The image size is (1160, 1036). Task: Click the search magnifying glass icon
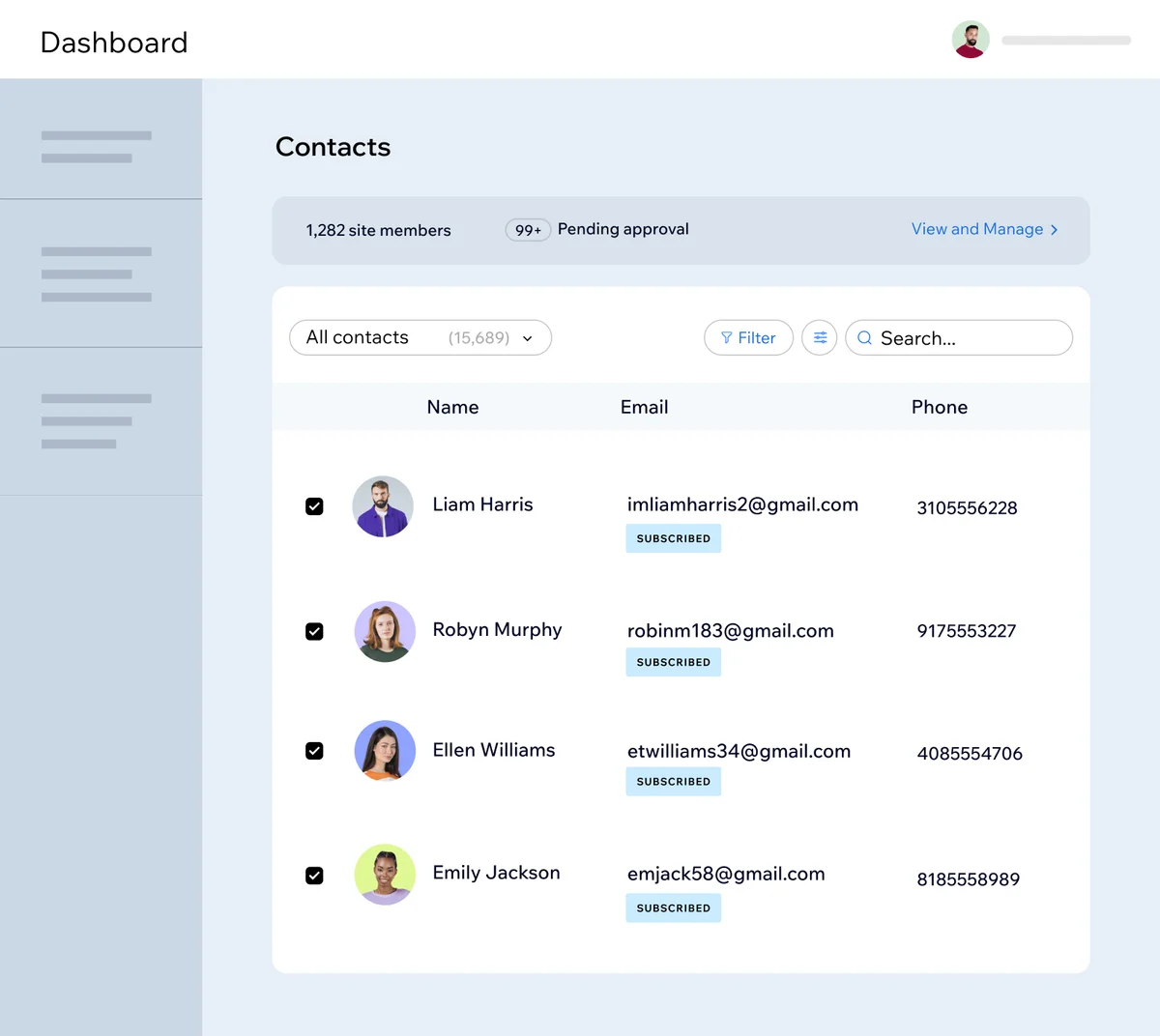coord(864,337)
